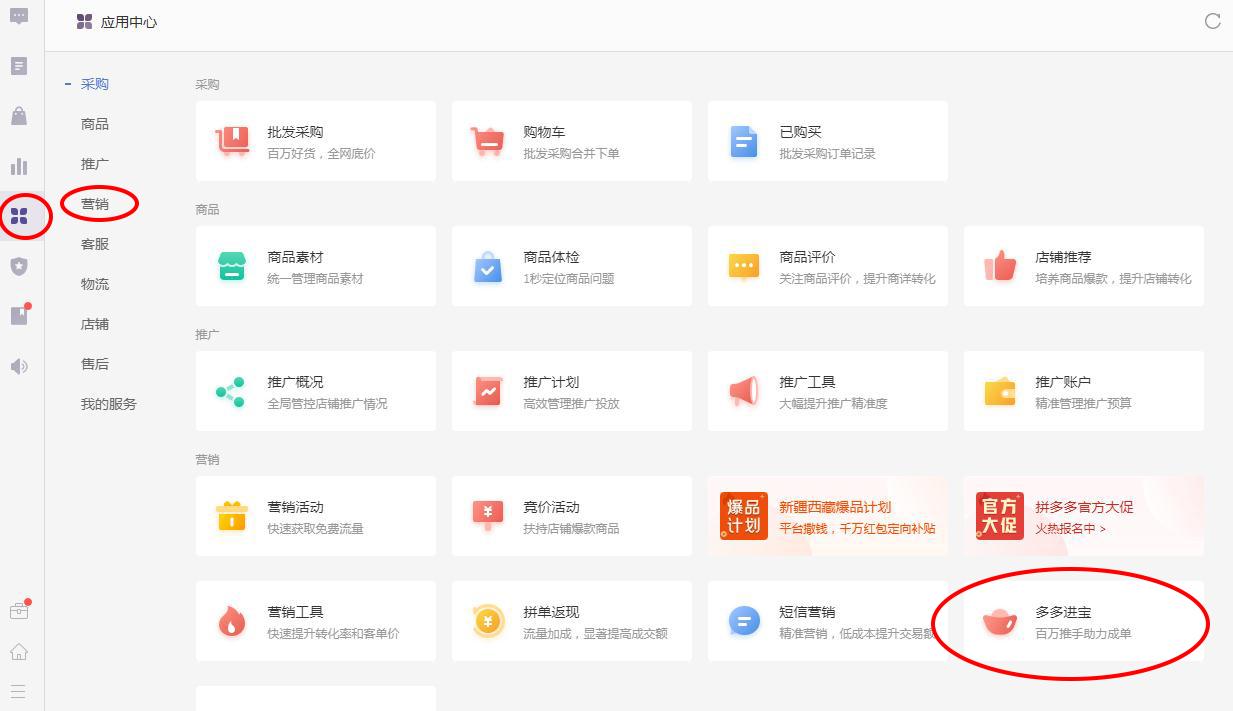Open the orders document sidebar icon

click(x=19, y=66)
